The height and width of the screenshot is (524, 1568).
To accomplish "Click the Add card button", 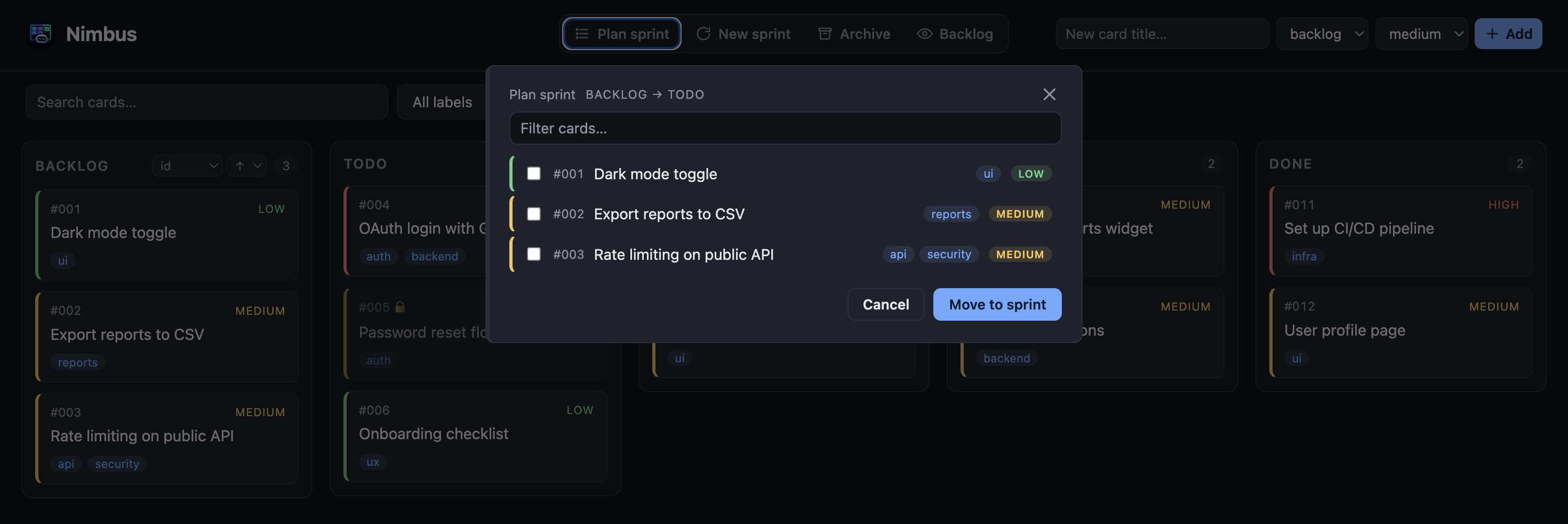I will point(1508,34).
